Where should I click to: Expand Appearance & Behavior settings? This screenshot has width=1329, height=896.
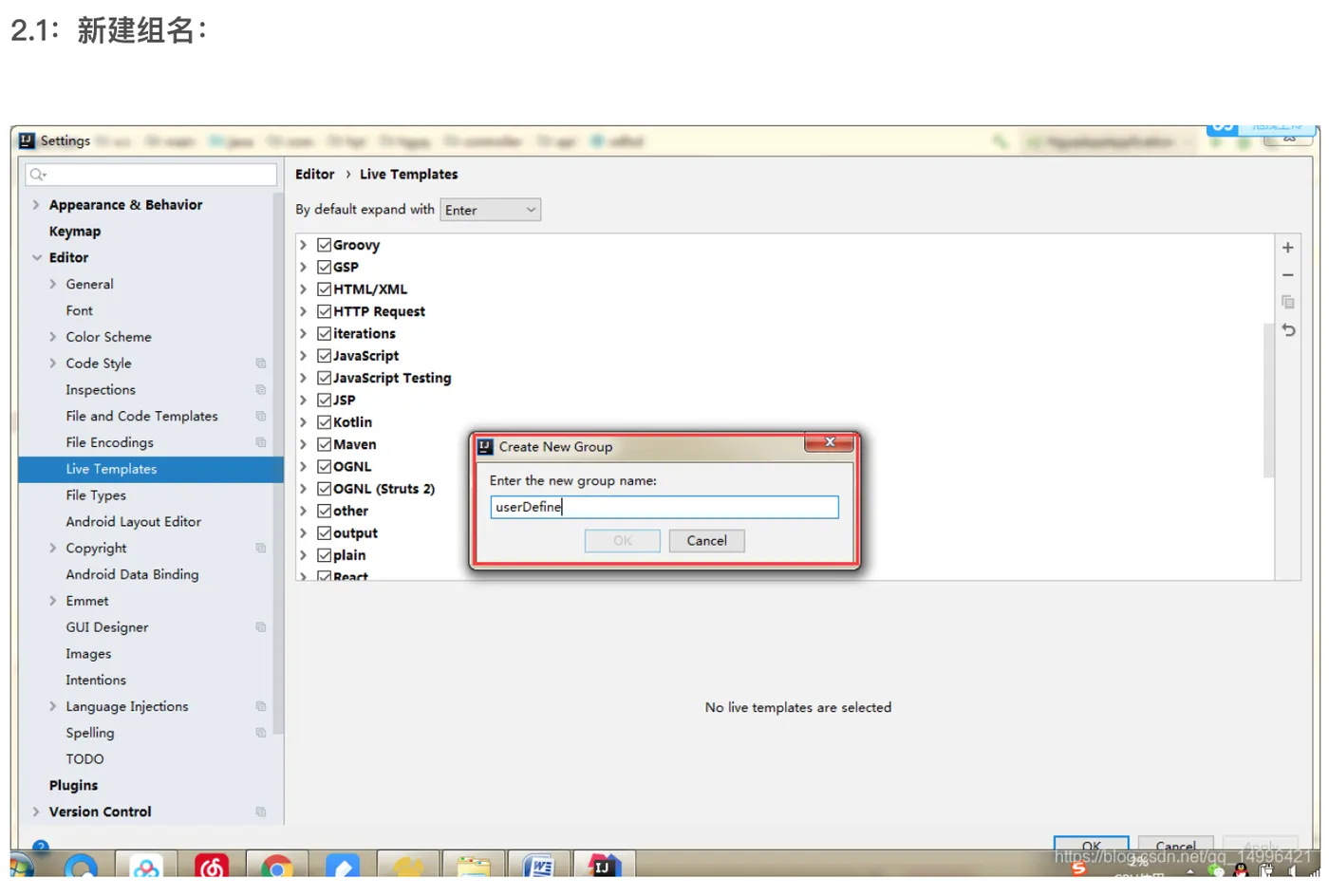(36, 205)
